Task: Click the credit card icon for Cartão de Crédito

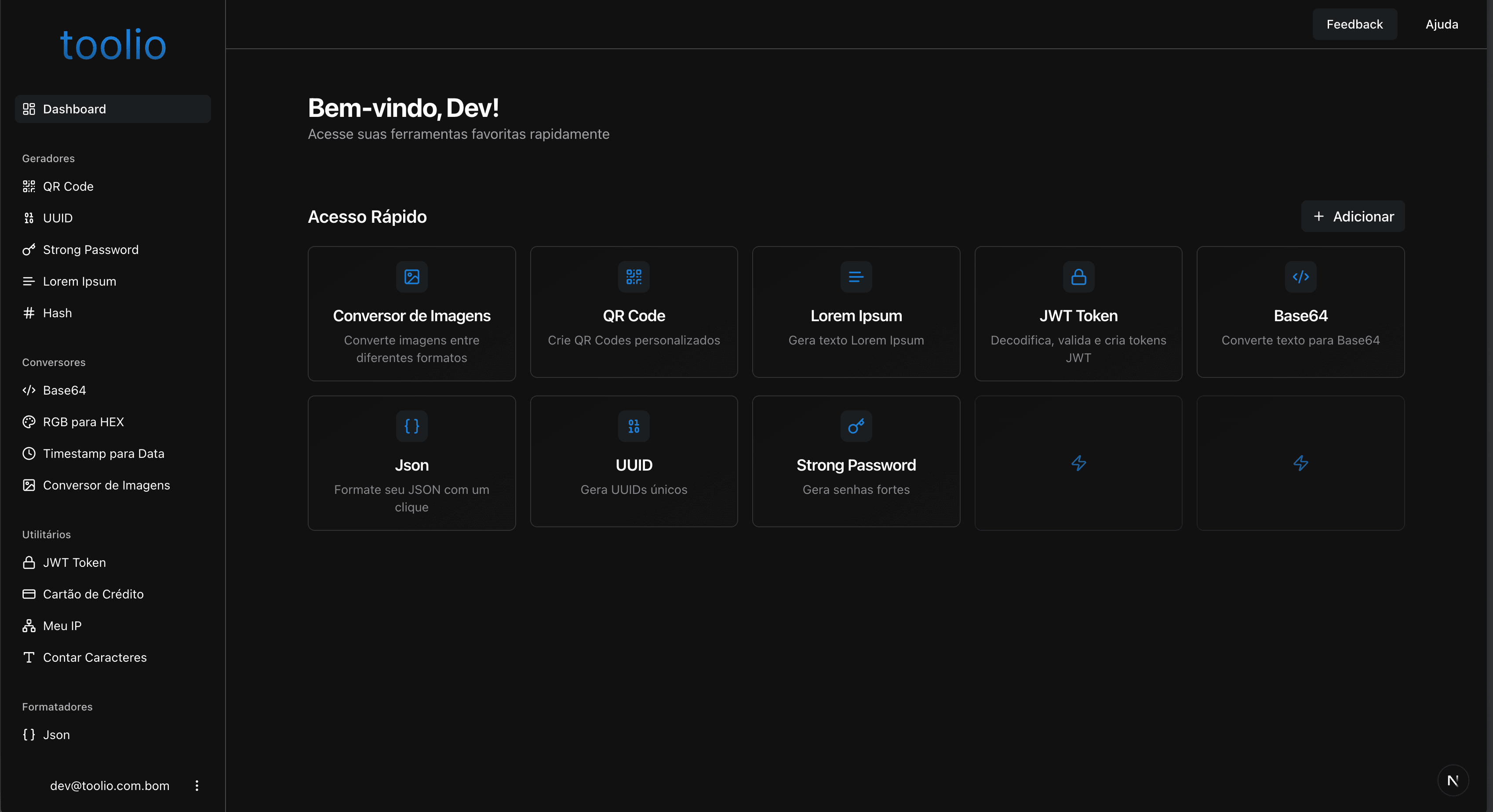Action: click(29, 594)
